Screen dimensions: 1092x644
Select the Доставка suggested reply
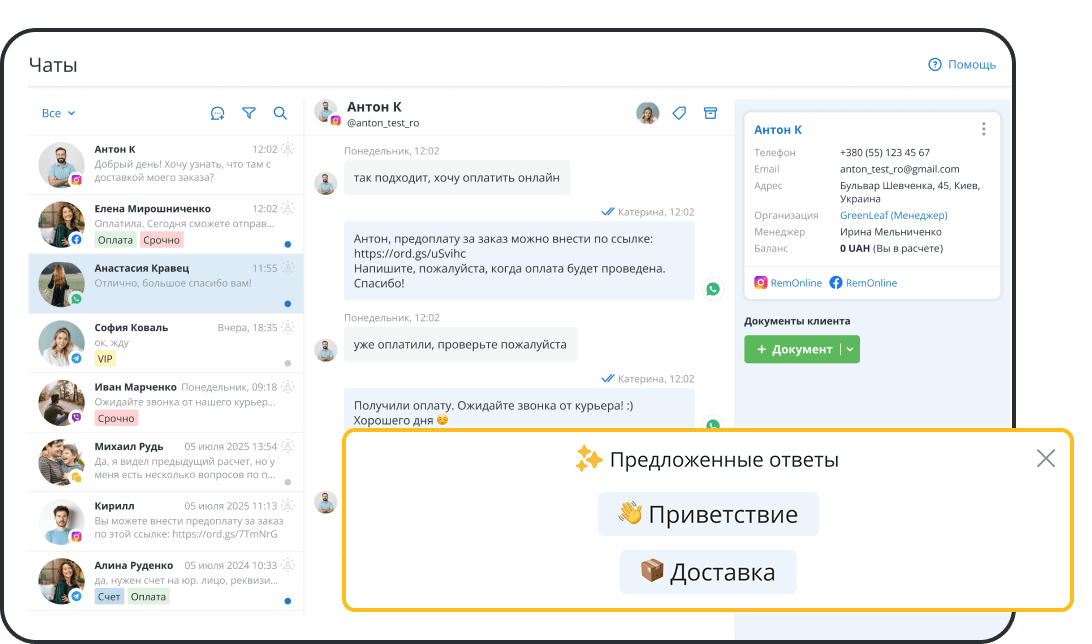tap(708, 571)
